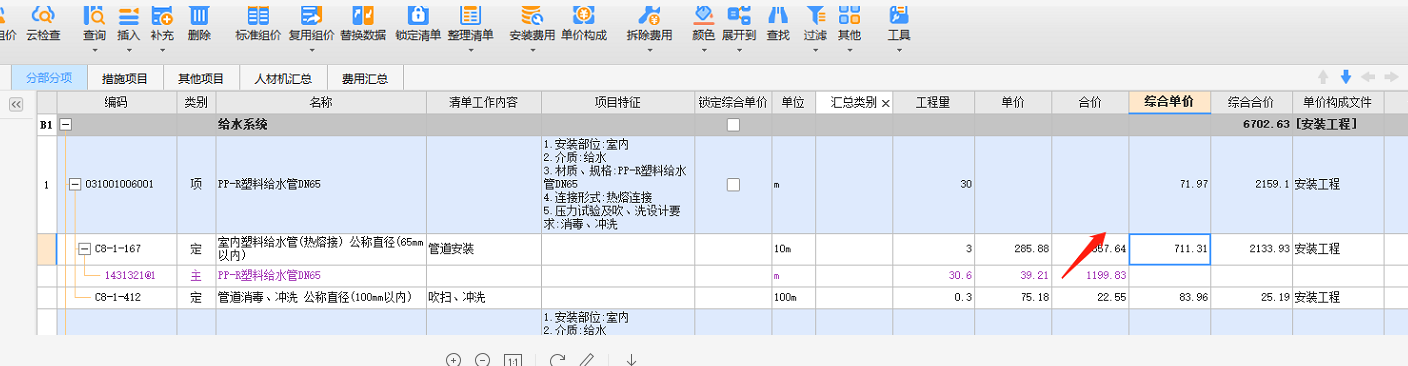Click the 管道消毒、冲洗 公称直径 name cell
The height and width of the screenshot is (366, 1408).
point(321,298)
